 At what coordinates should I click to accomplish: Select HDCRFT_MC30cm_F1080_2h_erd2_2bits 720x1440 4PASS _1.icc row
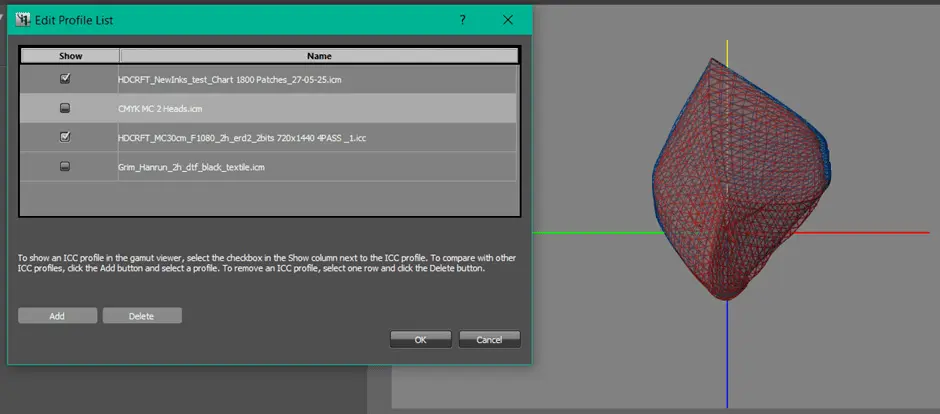(269, 138)
